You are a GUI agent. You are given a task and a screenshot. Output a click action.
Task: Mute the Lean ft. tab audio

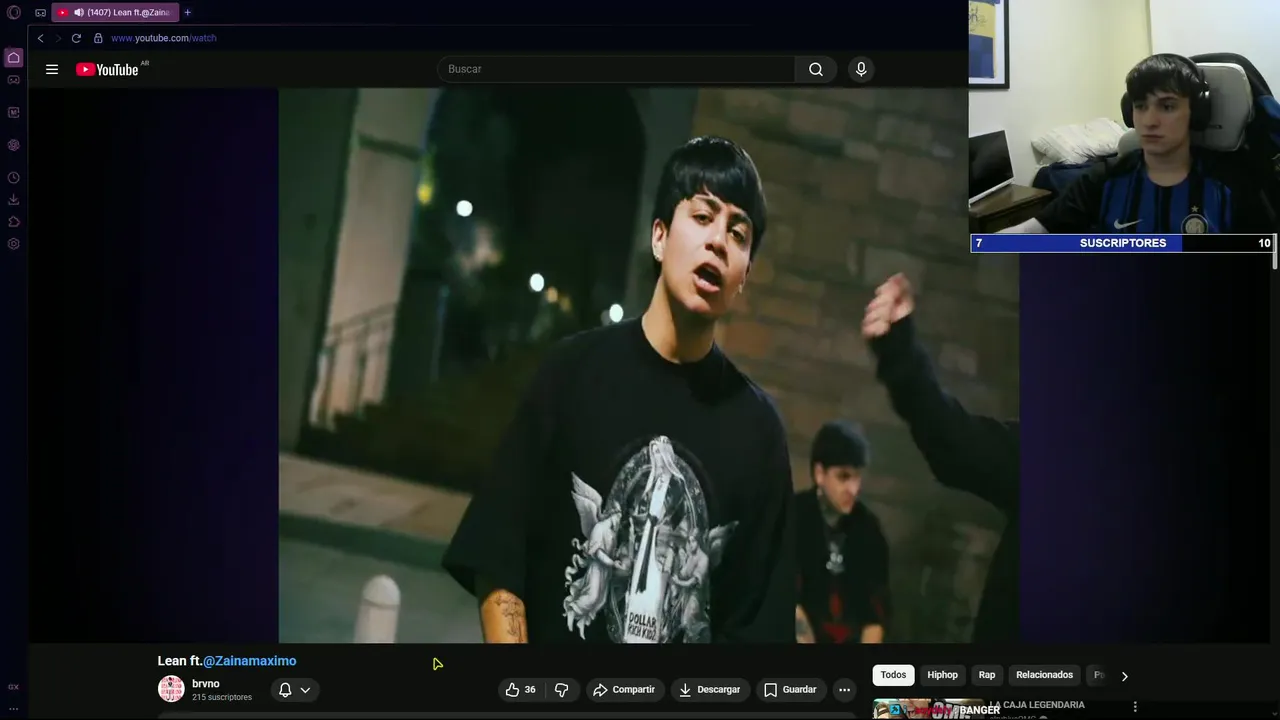78,13
